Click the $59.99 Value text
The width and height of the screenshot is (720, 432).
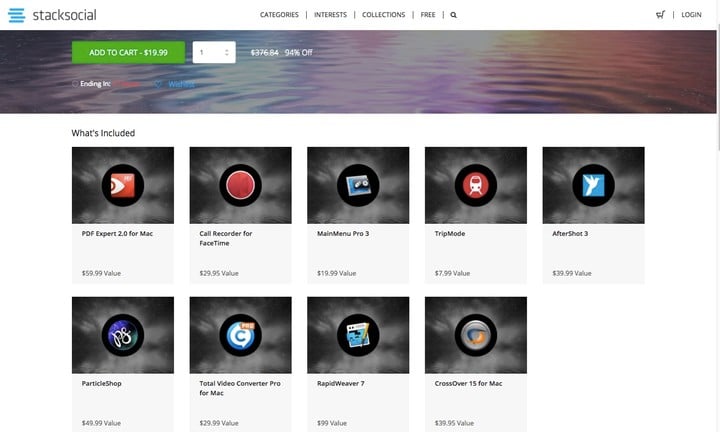point(101,273)
